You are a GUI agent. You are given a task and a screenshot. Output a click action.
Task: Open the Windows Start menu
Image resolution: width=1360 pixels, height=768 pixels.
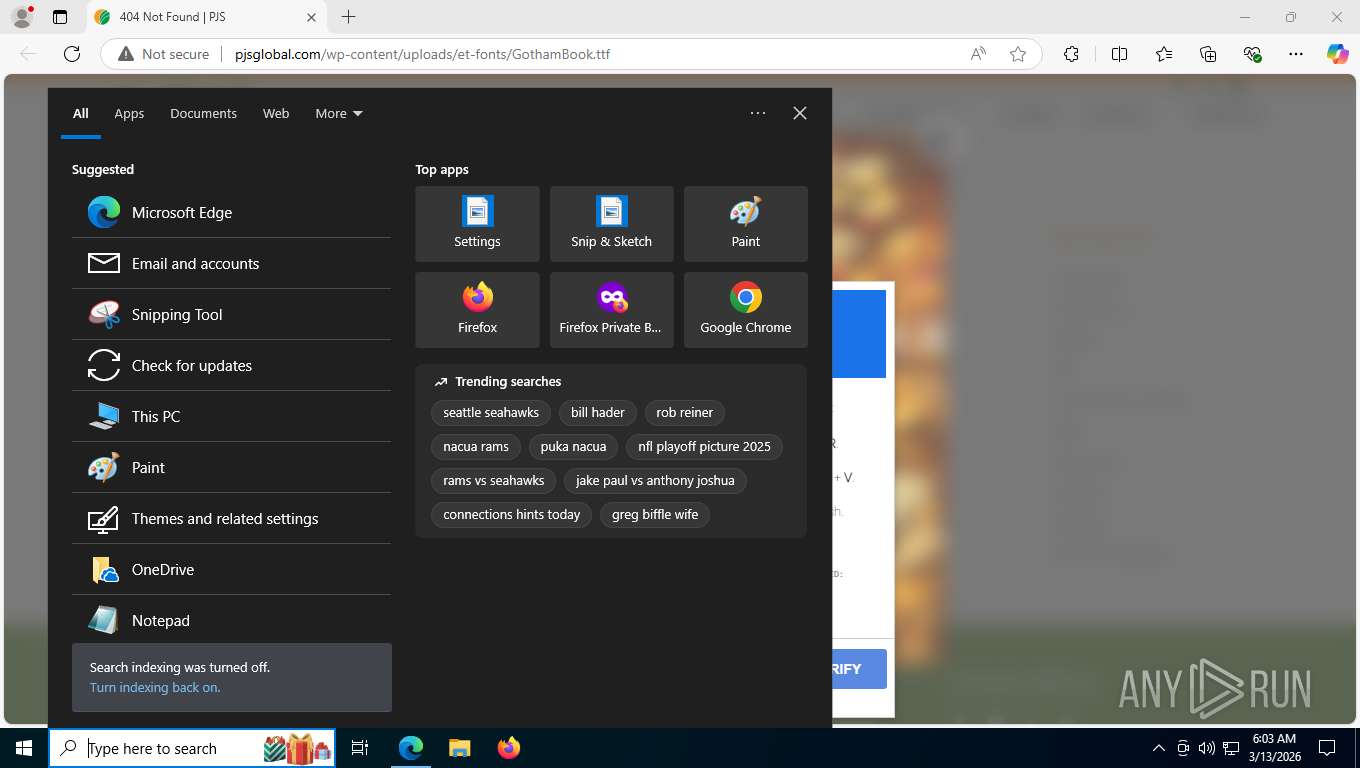[24, 748]
